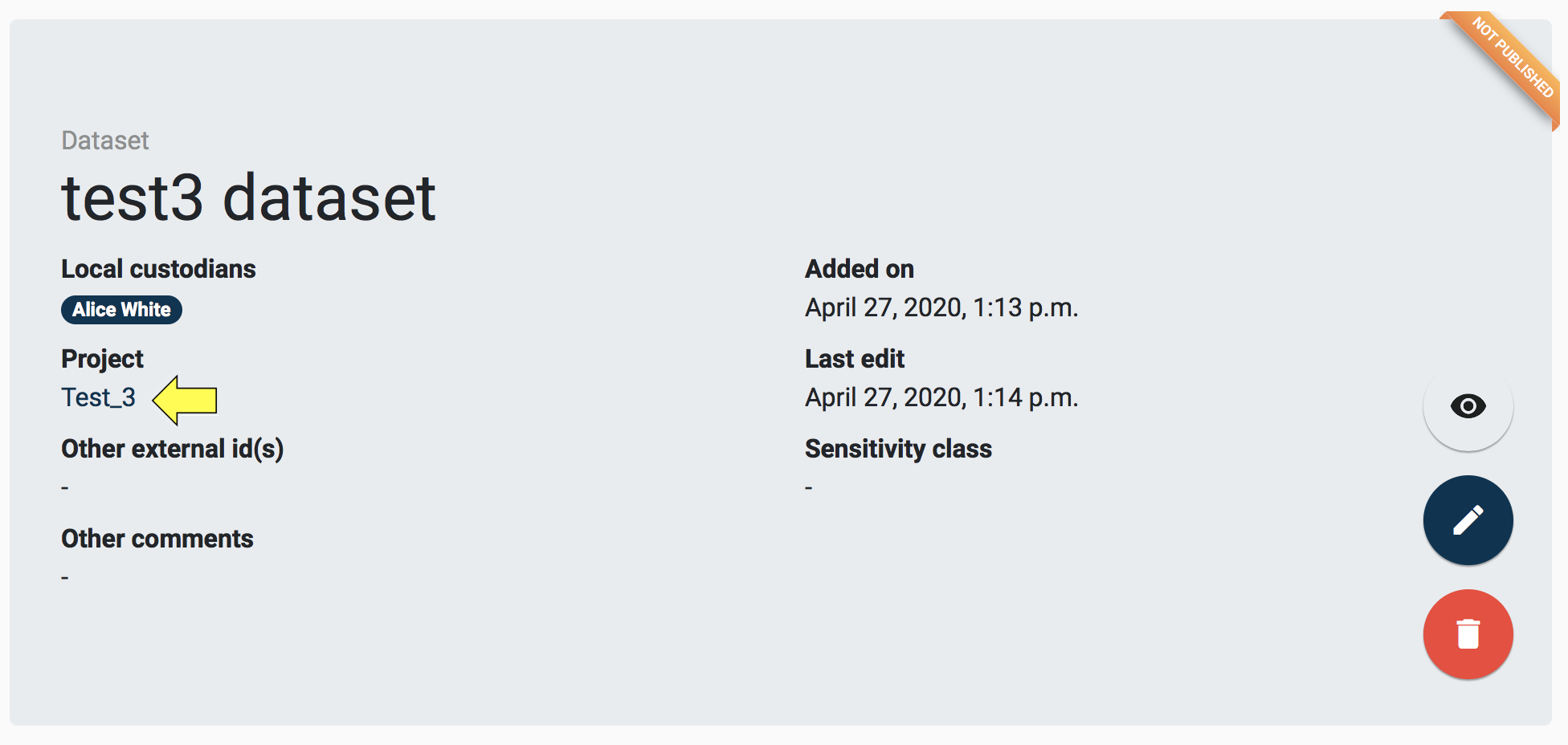The width and height of the screenshot is (1568, 745).
Task: Select the April 27, 2020, 1:13 p.m. date
Action: [x=941, y=307]
